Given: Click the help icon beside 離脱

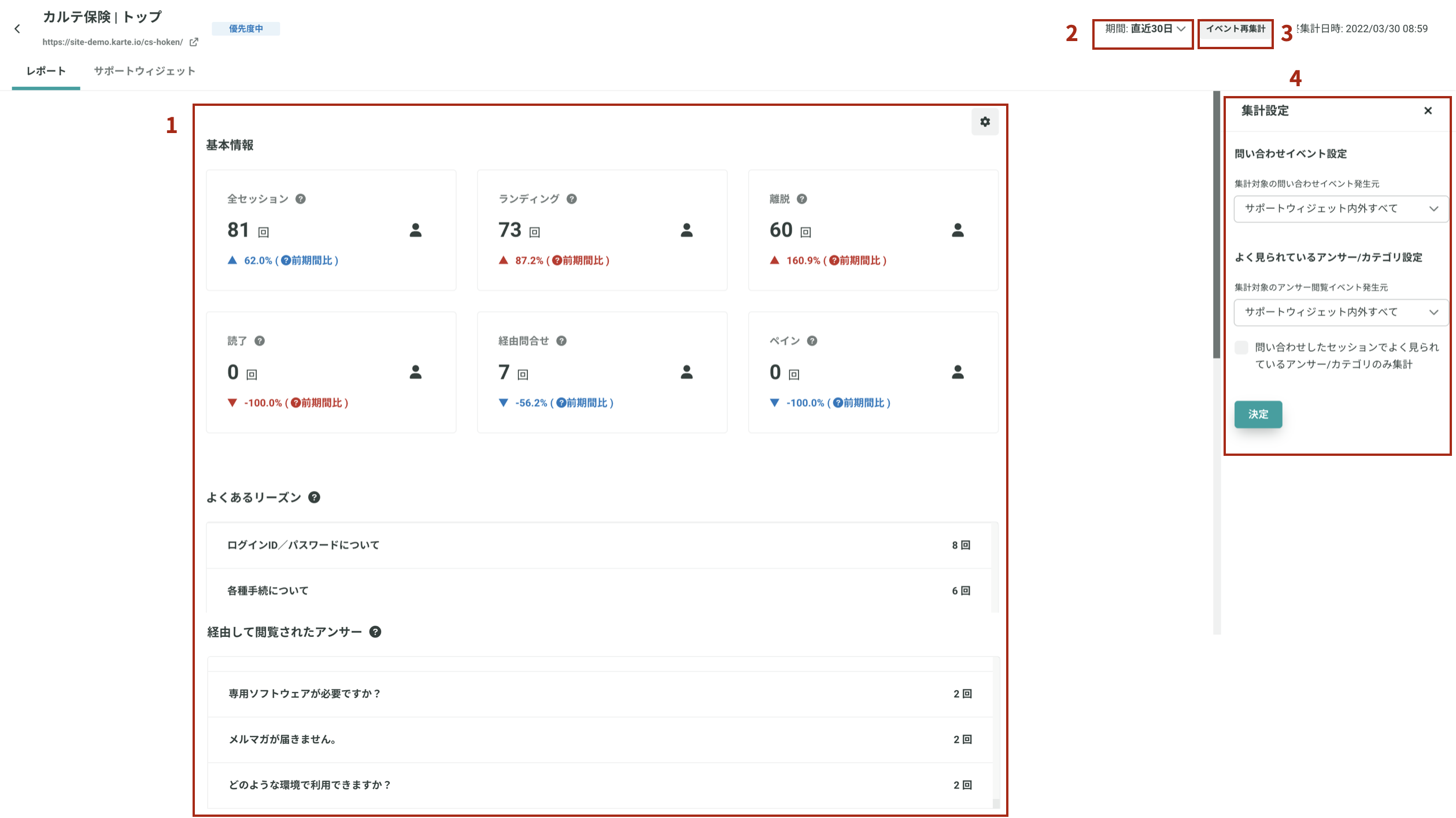Looking at the screenshot, I should (801, 199).
